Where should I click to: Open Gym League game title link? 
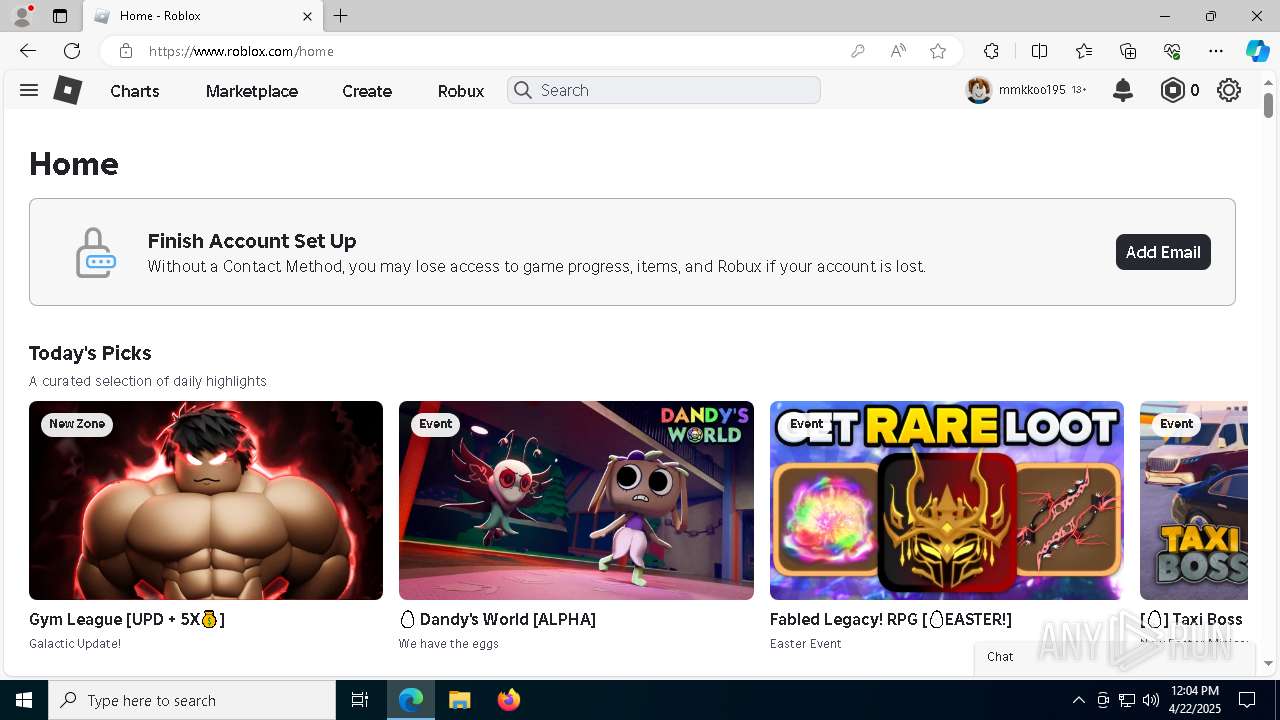(x=127, y=619)
